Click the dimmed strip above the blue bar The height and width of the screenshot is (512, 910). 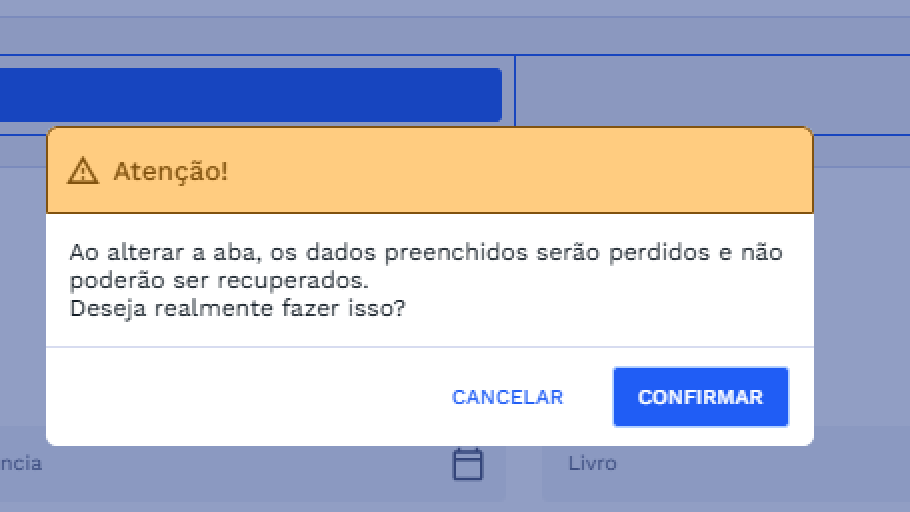pyautogui.click(x=250, y=36)
